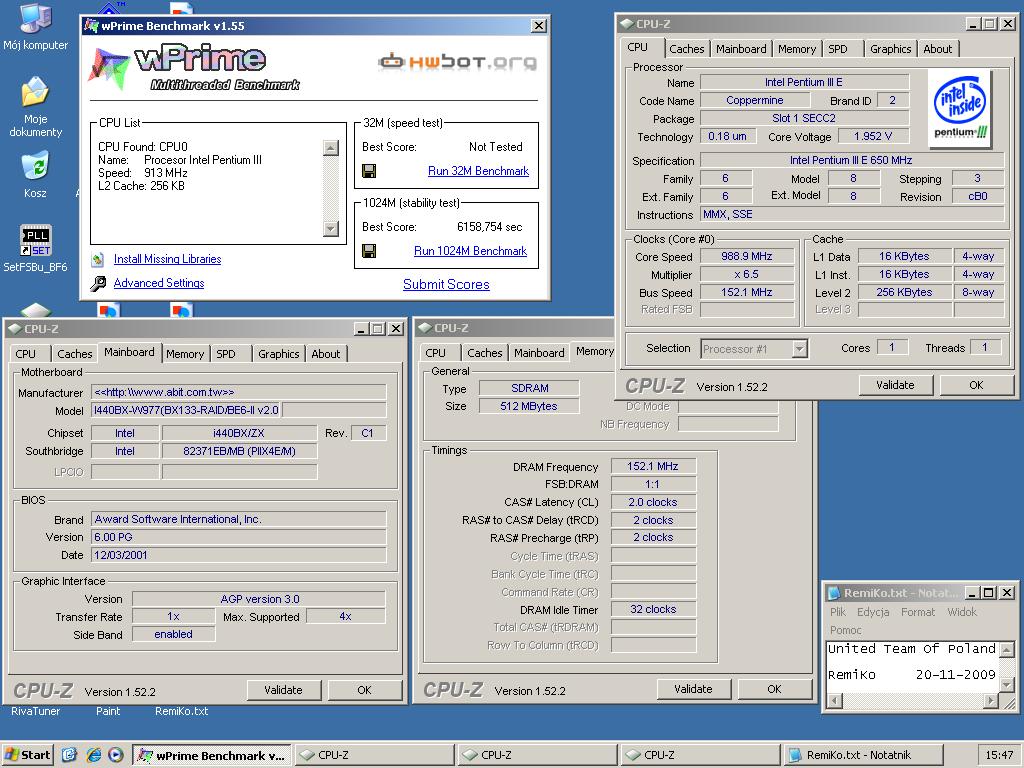
Task: Click the hwbot.org logo
Action: coord(457,62)
